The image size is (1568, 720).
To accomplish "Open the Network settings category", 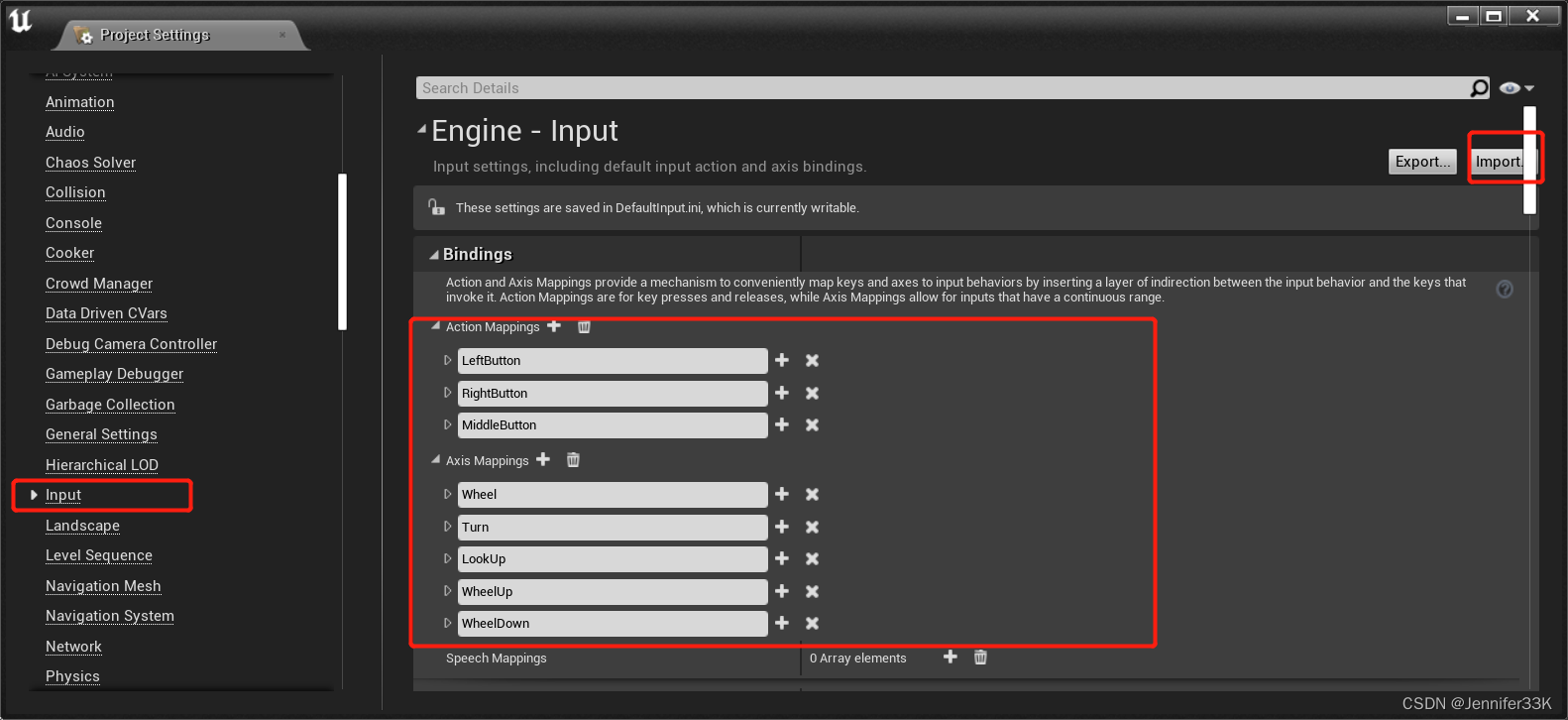I will coord(73,647).
